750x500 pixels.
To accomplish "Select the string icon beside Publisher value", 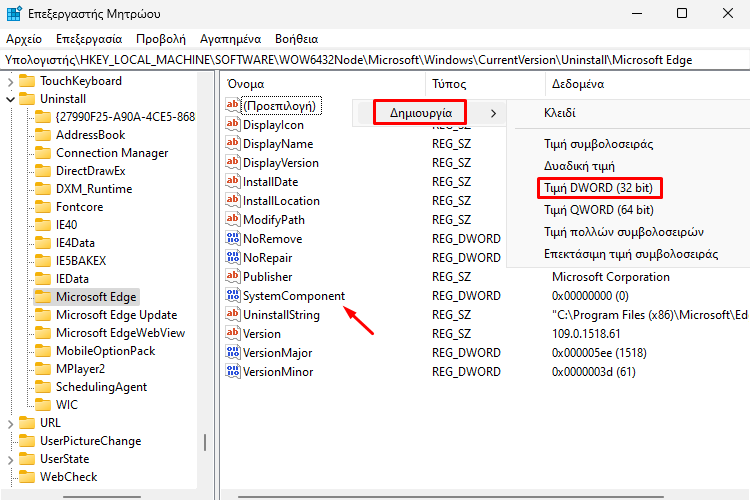I will coord(232,277).
